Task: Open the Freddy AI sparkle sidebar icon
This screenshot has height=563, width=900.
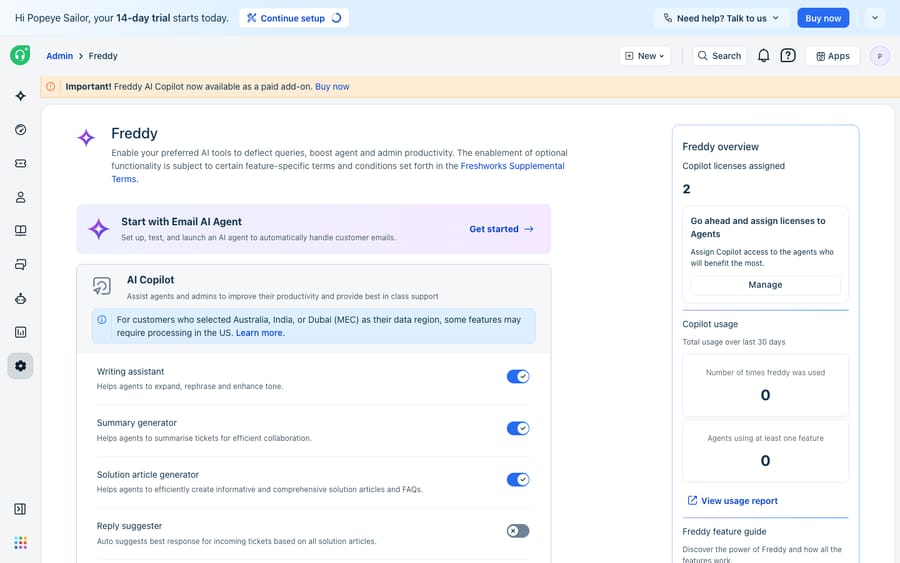Action: pos(21,96)
